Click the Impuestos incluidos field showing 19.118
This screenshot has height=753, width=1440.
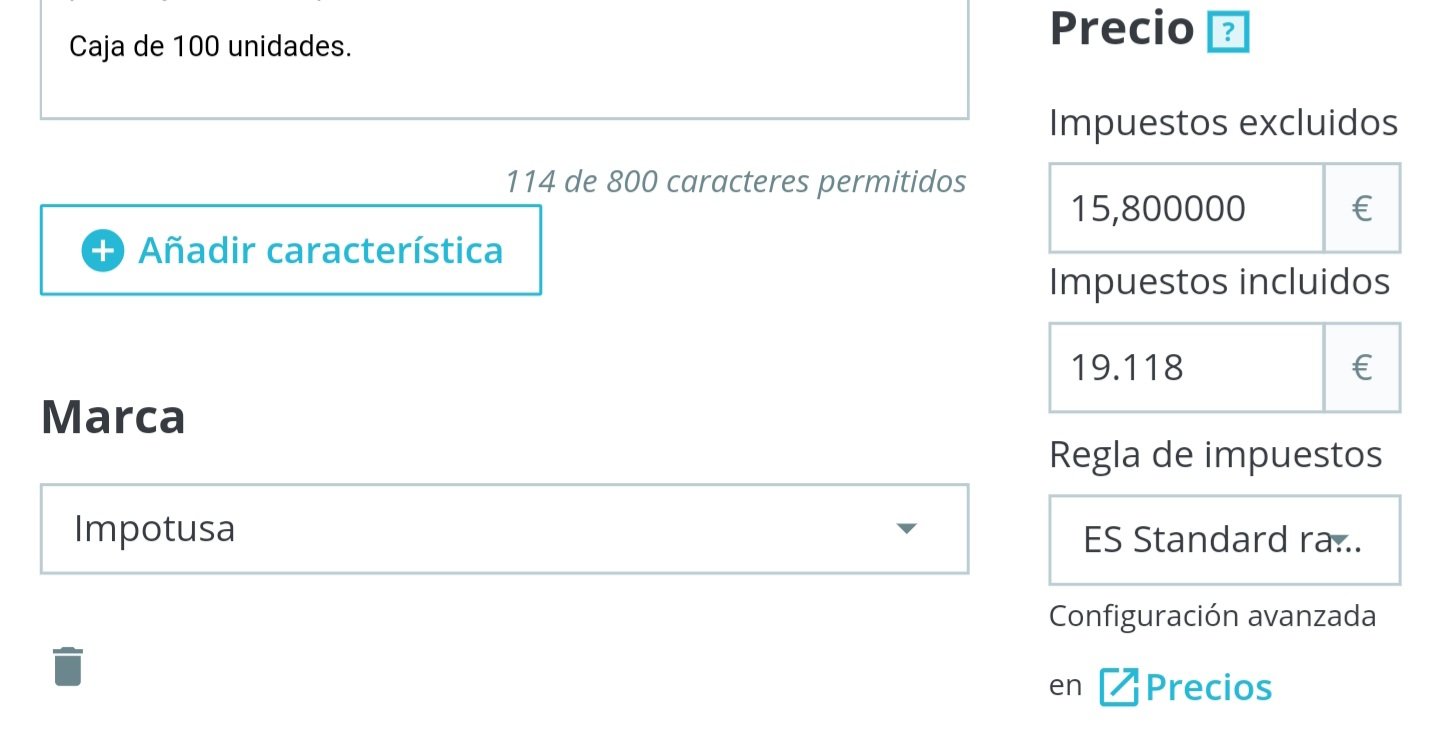point(1186,367)
